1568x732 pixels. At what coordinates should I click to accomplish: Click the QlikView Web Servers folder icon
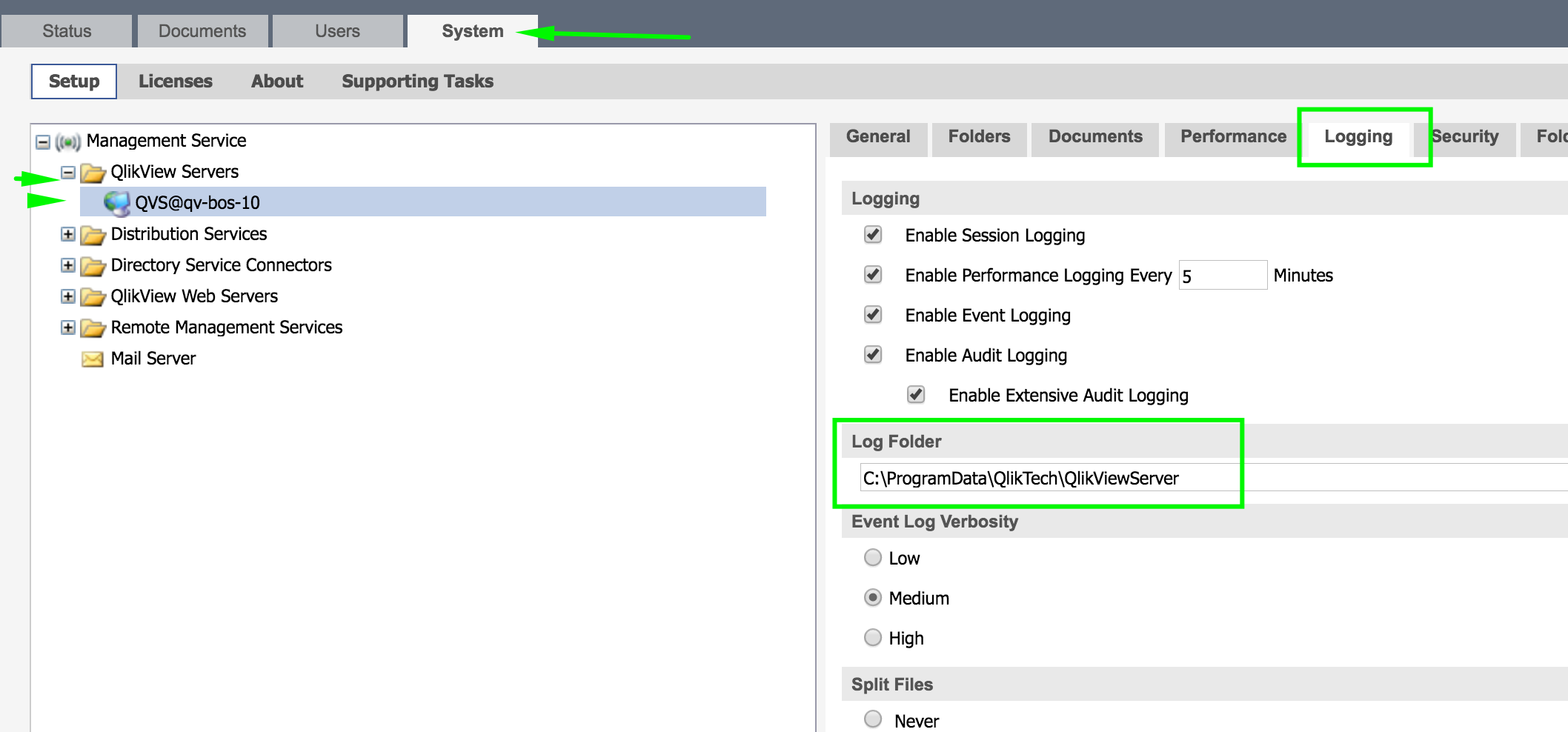(93, 297)
